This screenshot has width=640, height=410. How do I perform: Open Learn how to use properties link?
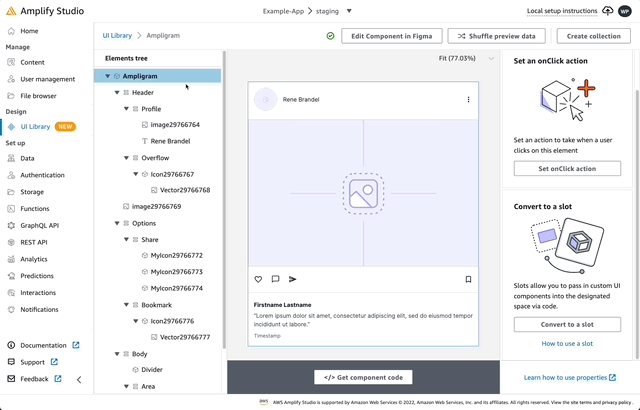pos(570,377)
